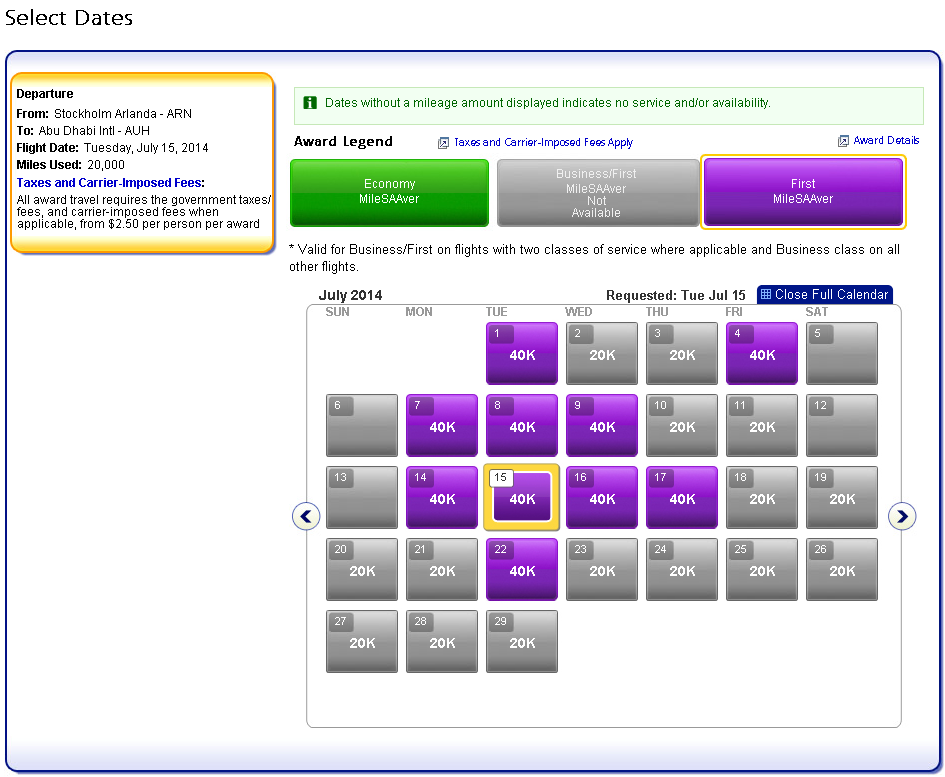The width and height of the screenshot is (945, 777).
Task: Select the First MileSAAver award type
Action: [803, 192]
